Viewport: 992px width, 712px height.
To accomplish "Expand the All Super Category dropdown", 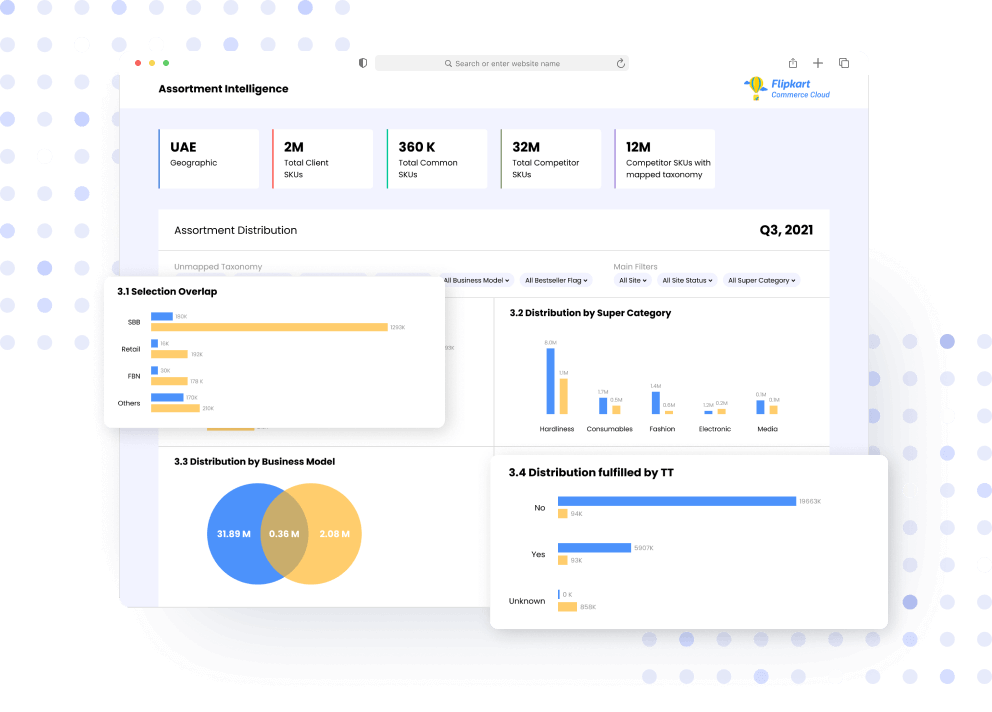I will tap(761, 281).
